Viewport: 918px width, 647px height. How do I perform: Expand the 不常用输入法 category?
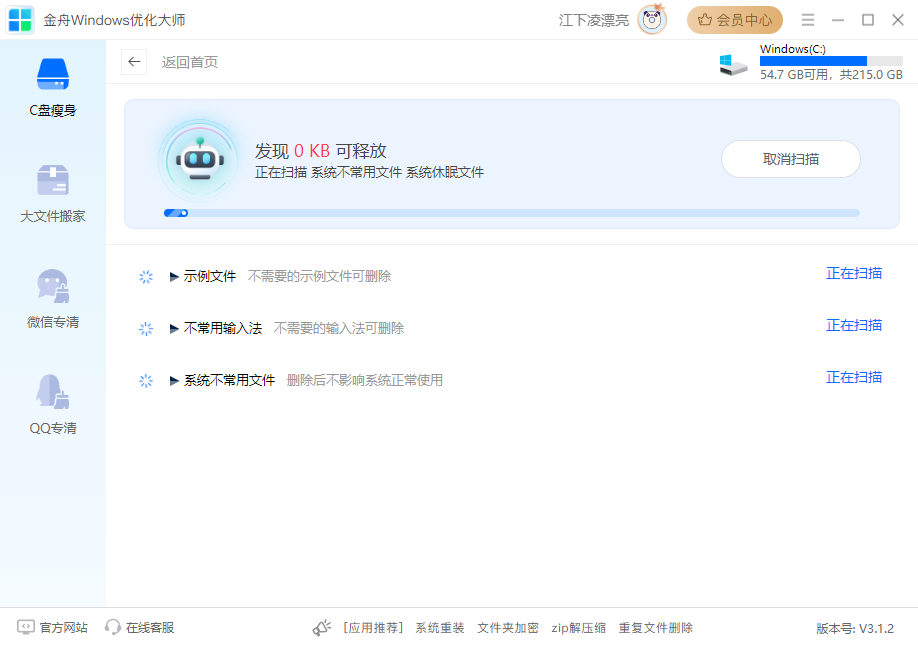coord(174,328)
